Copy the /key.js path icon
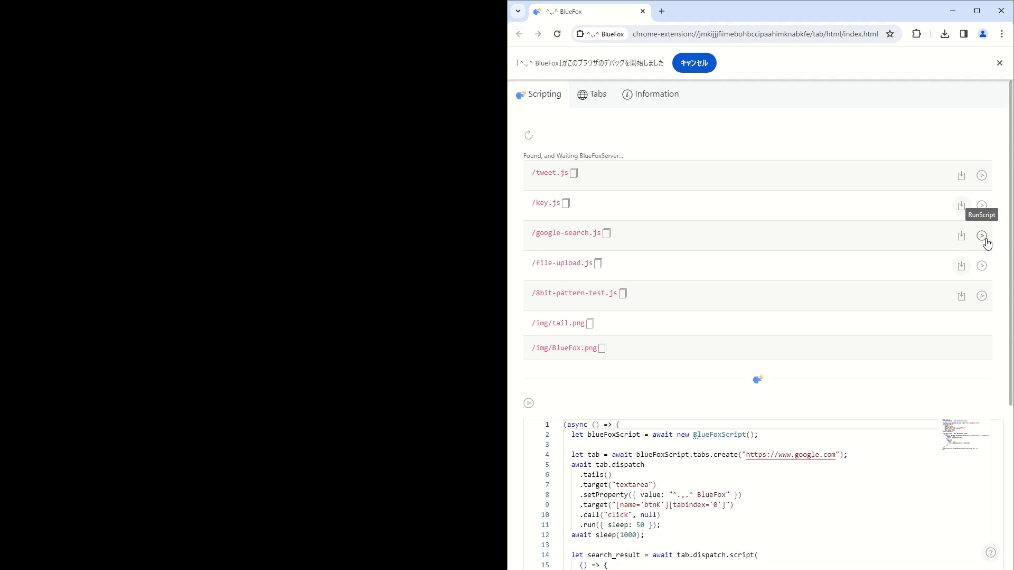1014x570 pixels. click(x=566, y=203)
